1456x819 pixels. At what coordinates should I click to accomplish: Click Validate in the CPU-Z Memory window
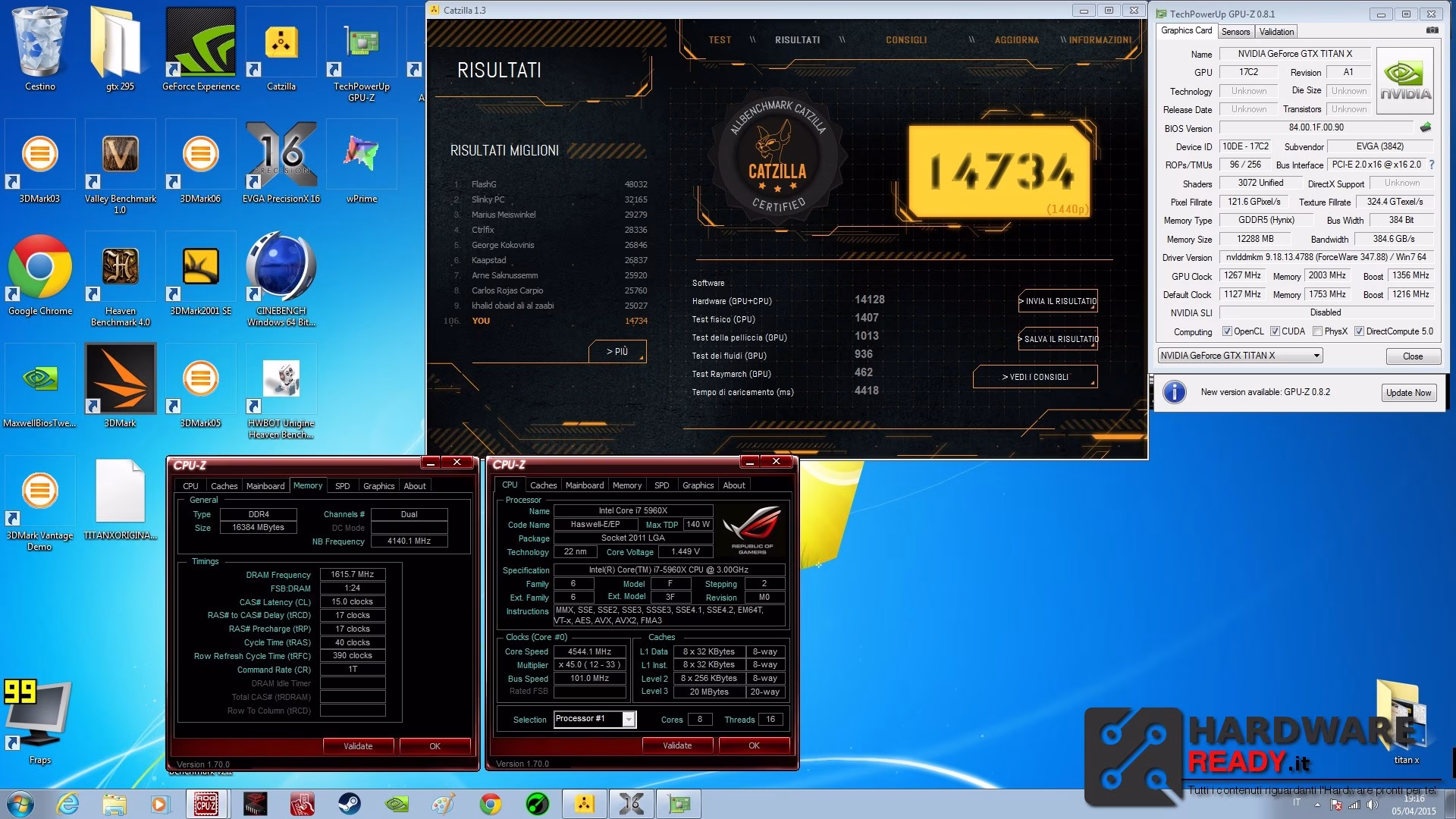coord(358,746)
